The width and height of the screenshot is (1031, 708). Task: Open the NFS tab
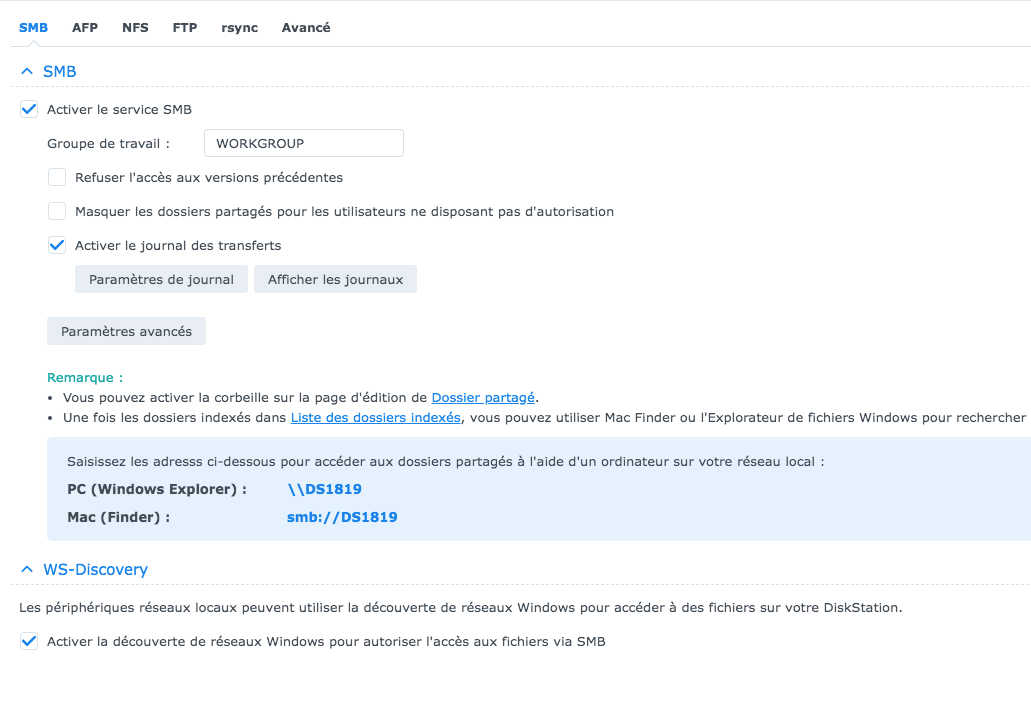click(135, 28)
